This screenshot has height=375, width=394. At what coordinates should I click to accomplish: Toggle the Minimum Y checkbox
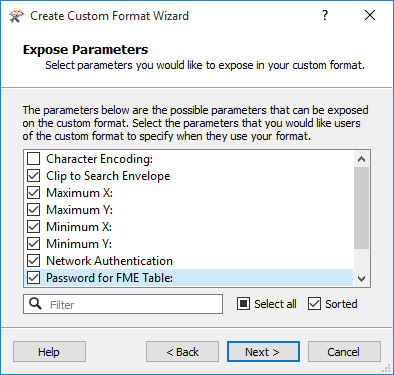34,244
